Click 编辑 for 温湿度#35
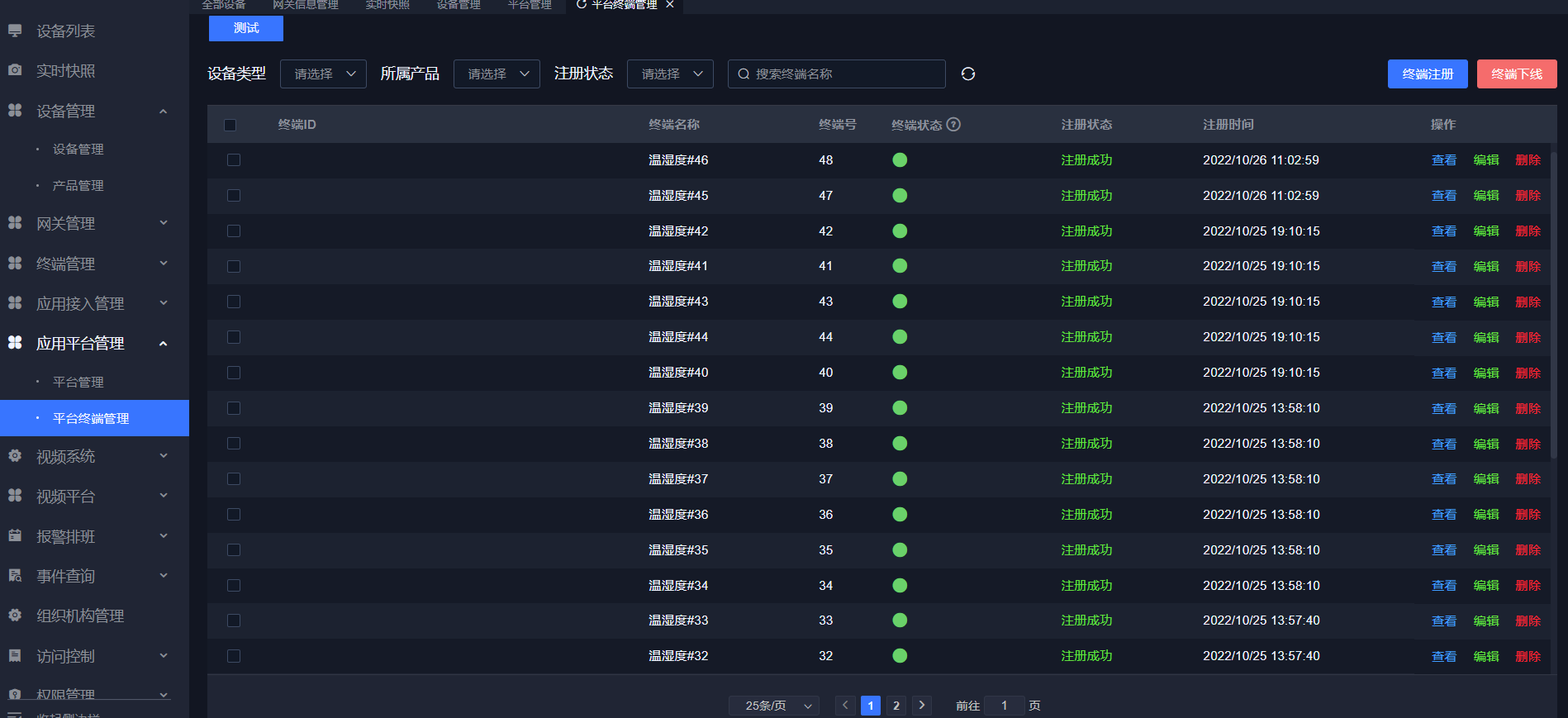Viewport: 1568px width, 718px height. tap(1486, 550)
